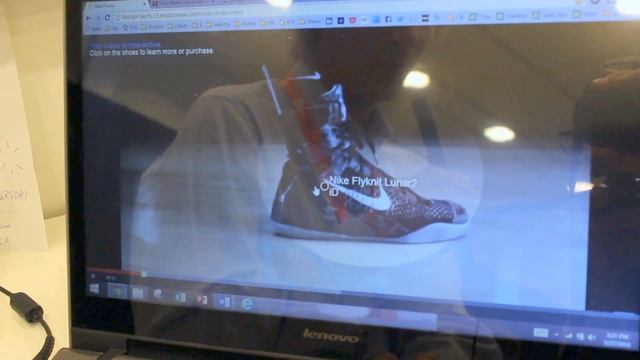Open the Twitter bird bookmark icon

tap(400, 19)
